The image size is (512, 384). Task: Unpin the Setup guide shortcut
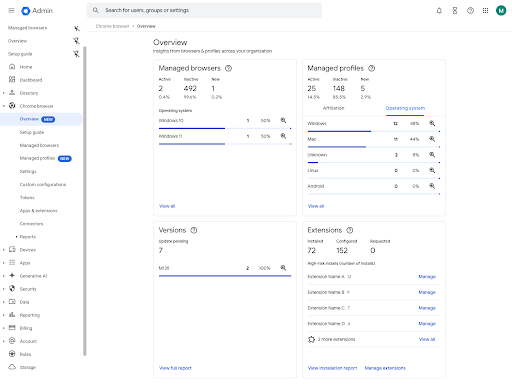(76, 54)
